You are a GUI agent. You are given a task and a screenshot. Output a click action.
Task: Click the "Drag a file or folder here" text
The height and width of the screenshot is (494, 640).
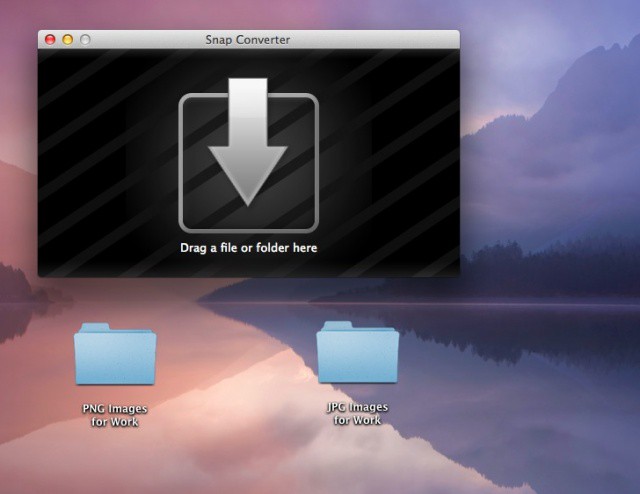tap(249, 248)
